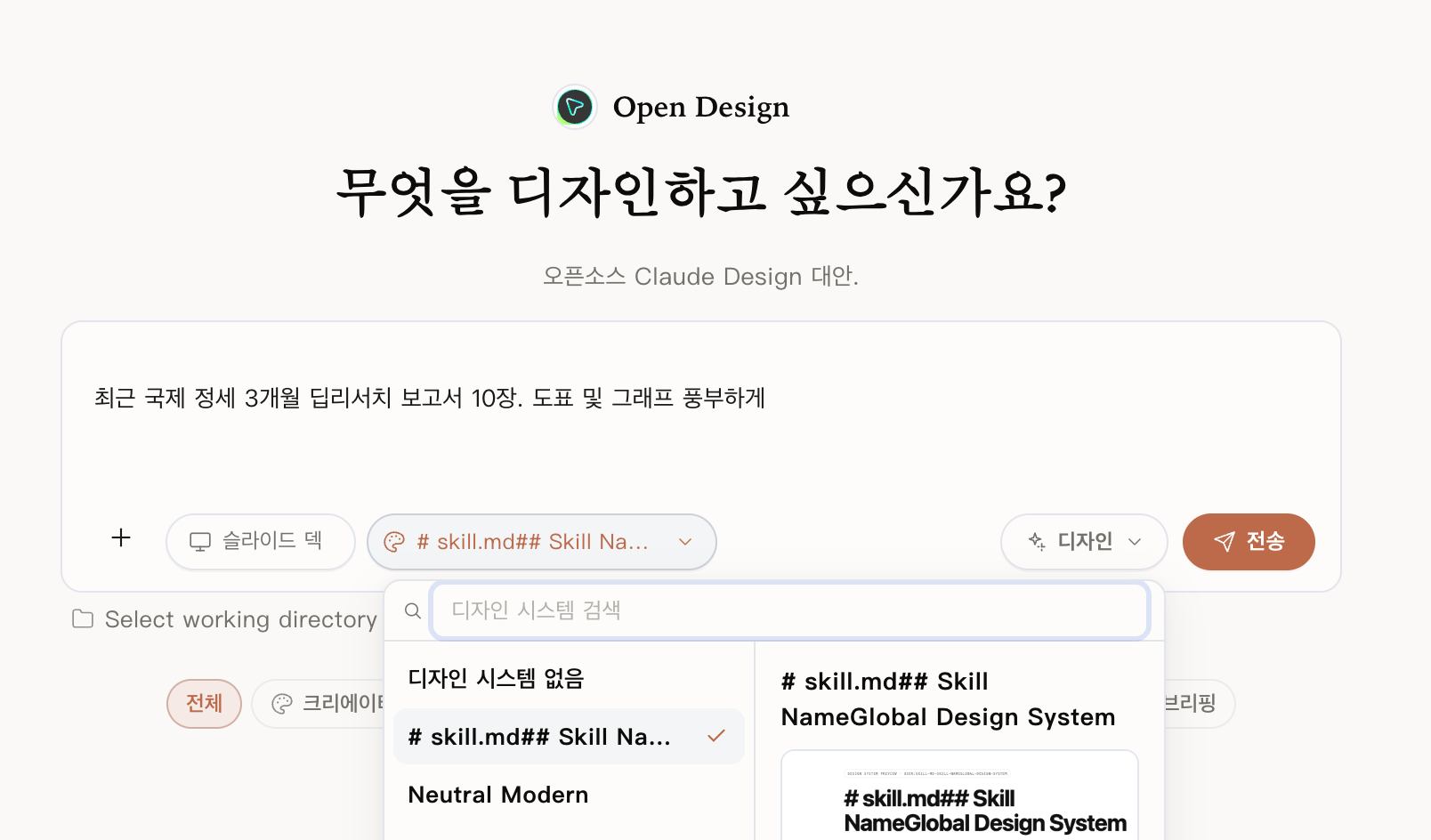Focus the 디자인 시스템 검색 search field

tap(790, 610)
